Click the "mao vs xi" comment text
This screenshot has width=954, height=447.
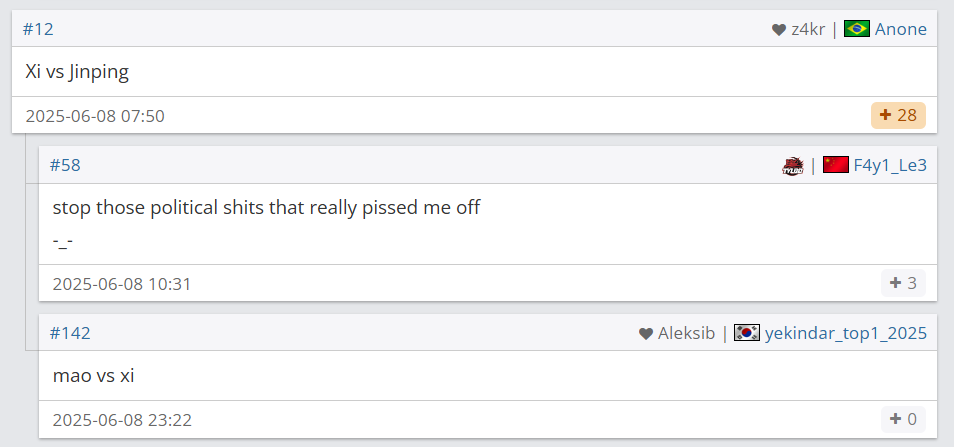93,376
